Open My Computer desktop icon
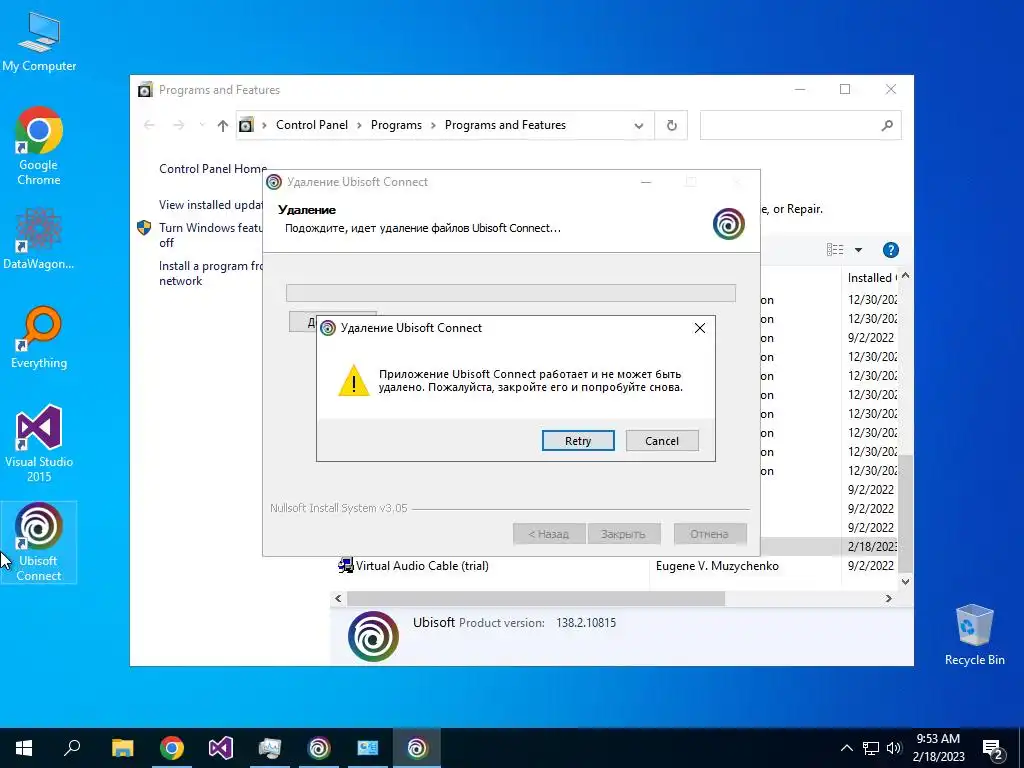Viewport: 1024px width, 768px height. coord(39,42)
